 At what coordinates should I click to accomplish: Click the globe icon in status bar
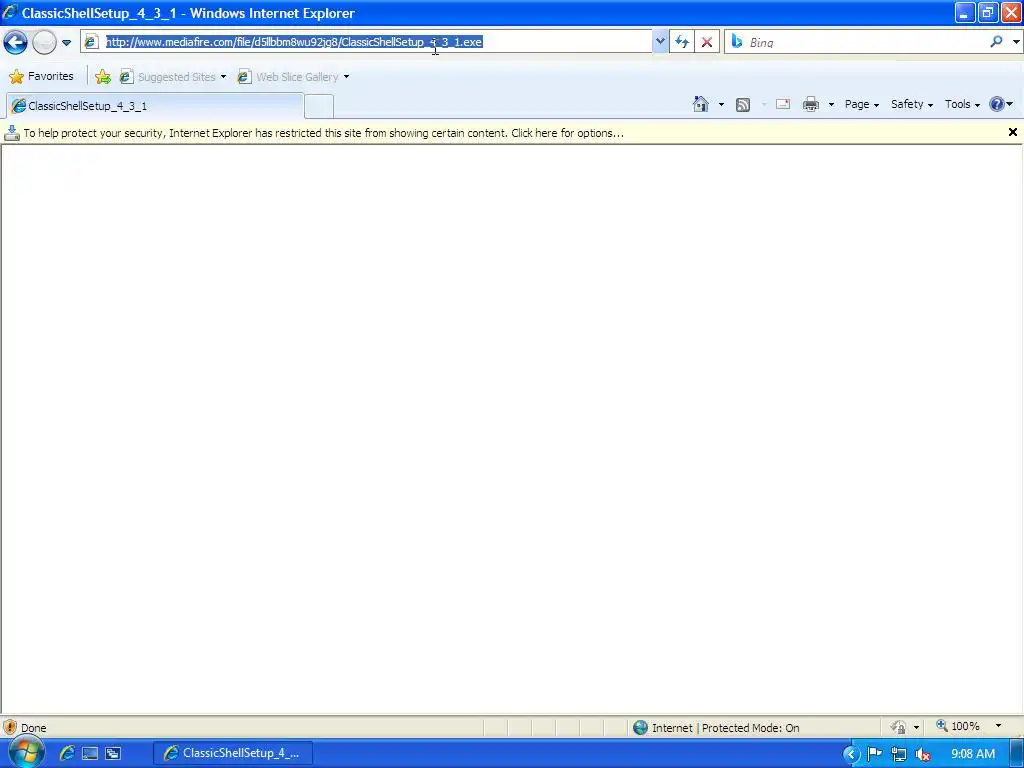(x=640, y=728)
